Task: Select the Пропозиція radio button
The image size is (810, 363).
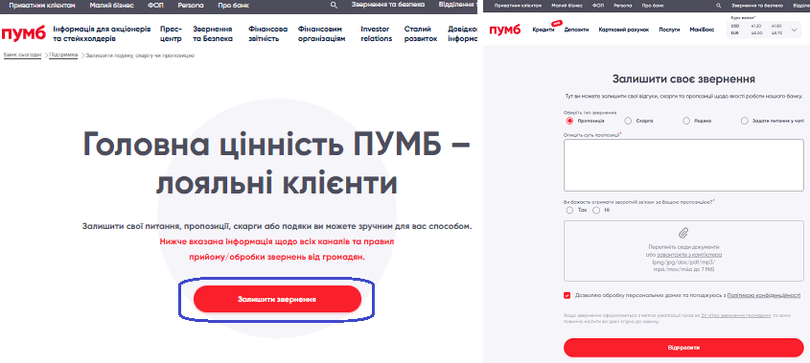Action: (x=570, y=121)
